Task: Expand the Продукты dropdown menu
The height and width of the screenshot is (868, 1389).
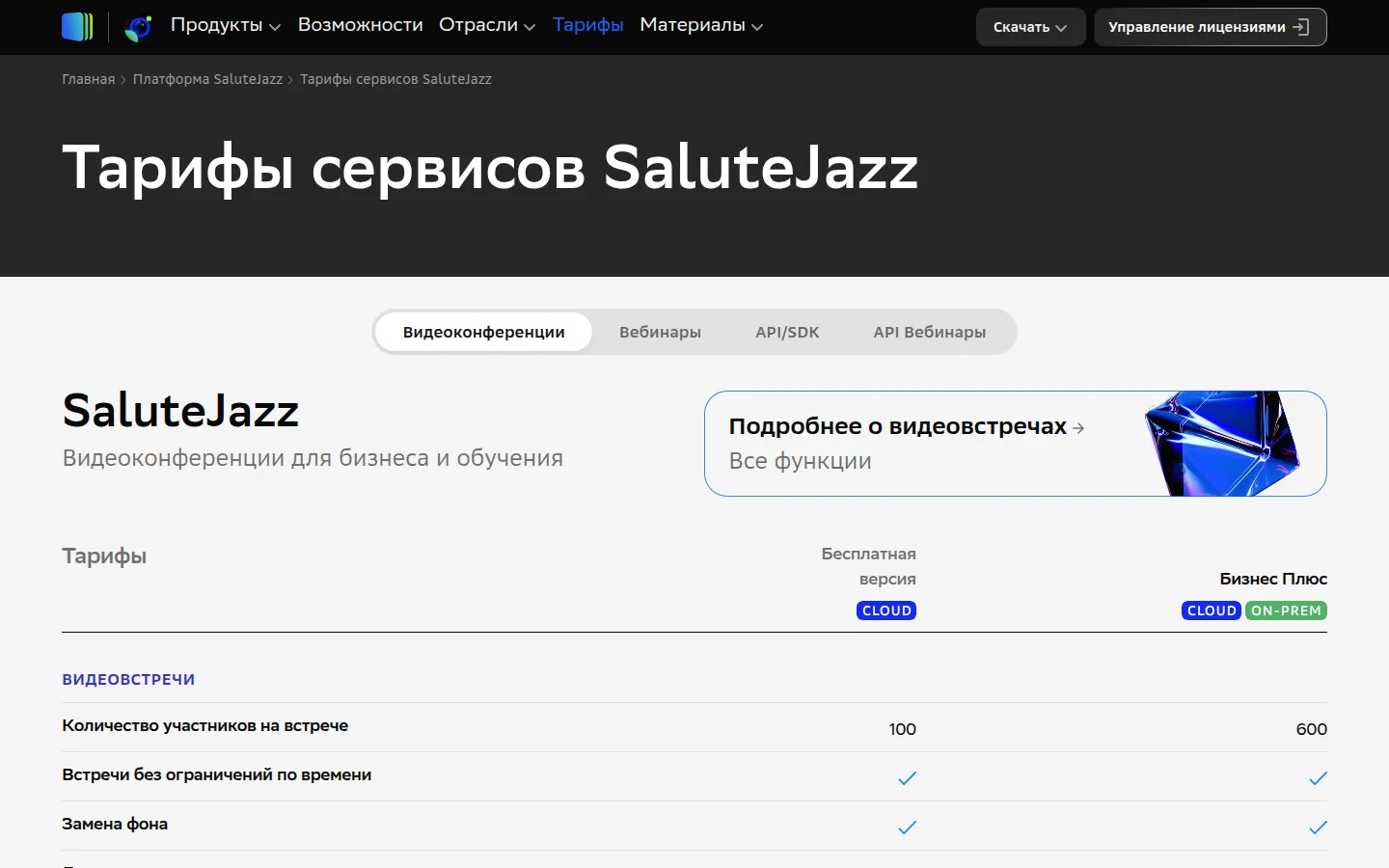Action: pyautogui.click(x=226, y=25)
